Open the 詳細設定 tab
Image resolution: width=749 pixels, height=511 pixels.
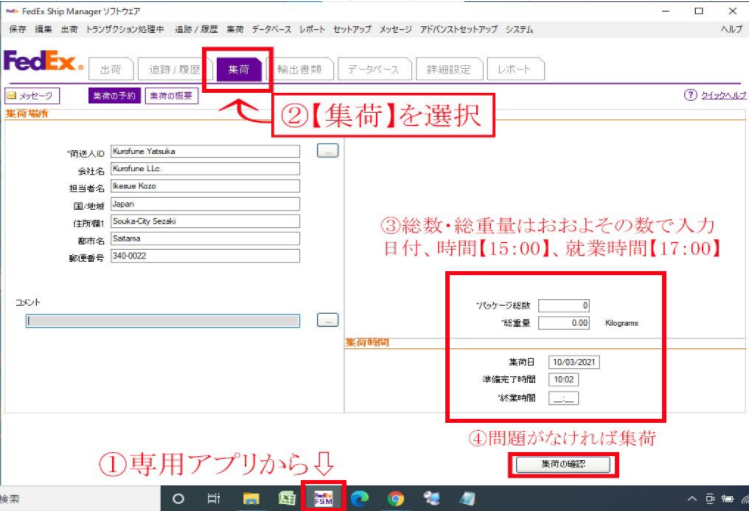(449, 69)
